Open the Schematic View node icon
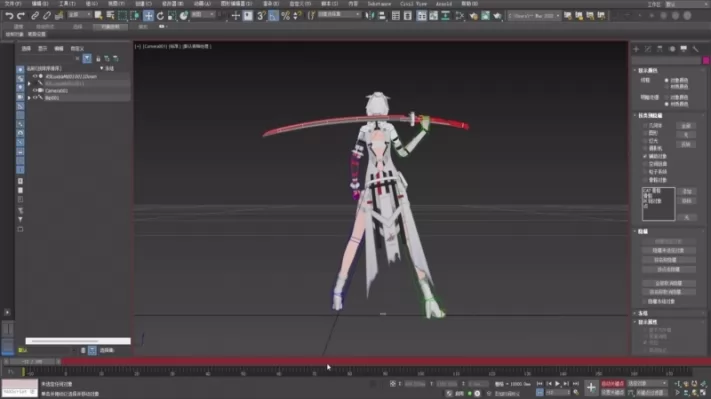Viewport: 711px width, 399px height. tap(460, 16)
